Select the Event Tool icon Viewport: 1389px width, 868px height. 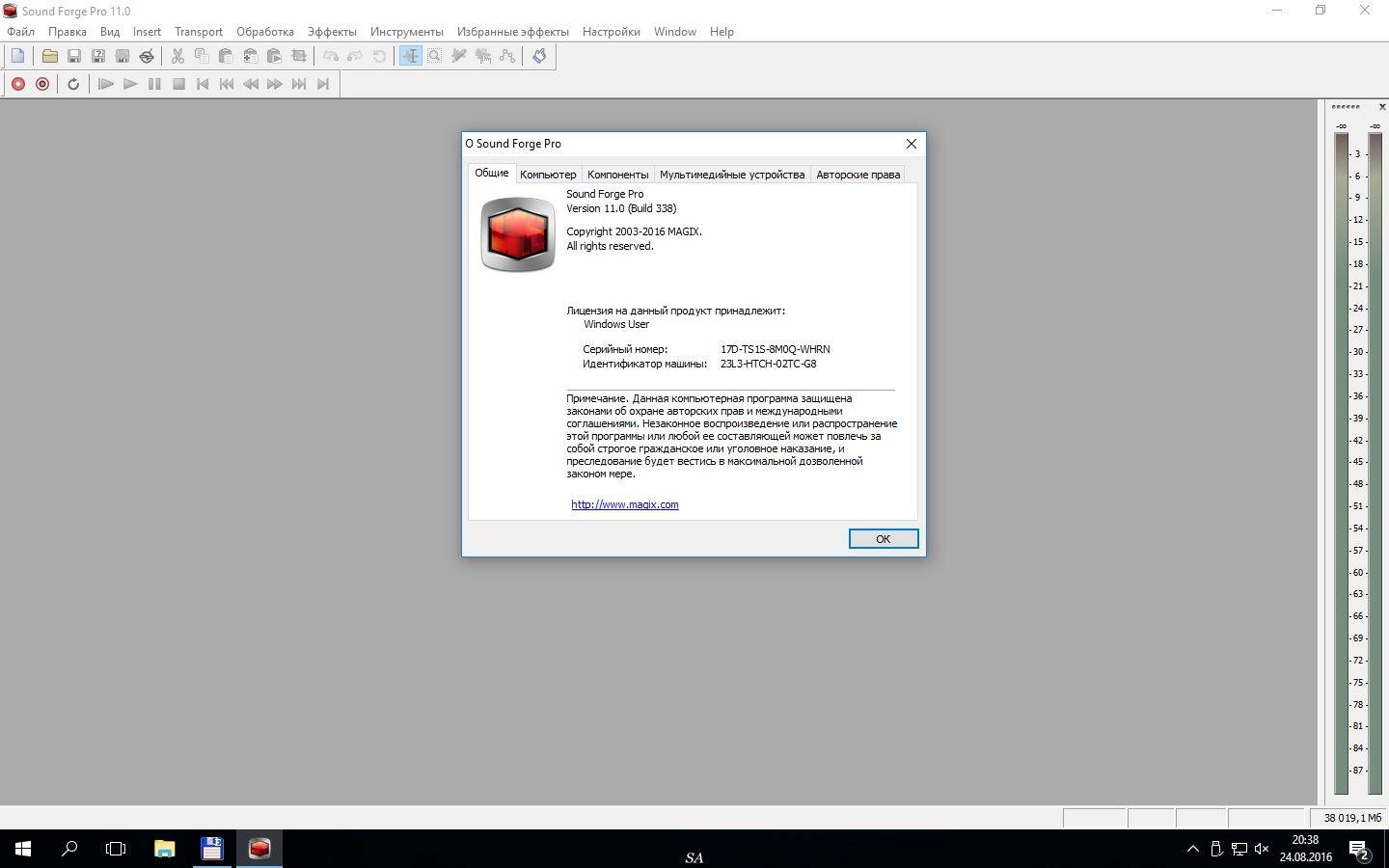tap(483, 56)
